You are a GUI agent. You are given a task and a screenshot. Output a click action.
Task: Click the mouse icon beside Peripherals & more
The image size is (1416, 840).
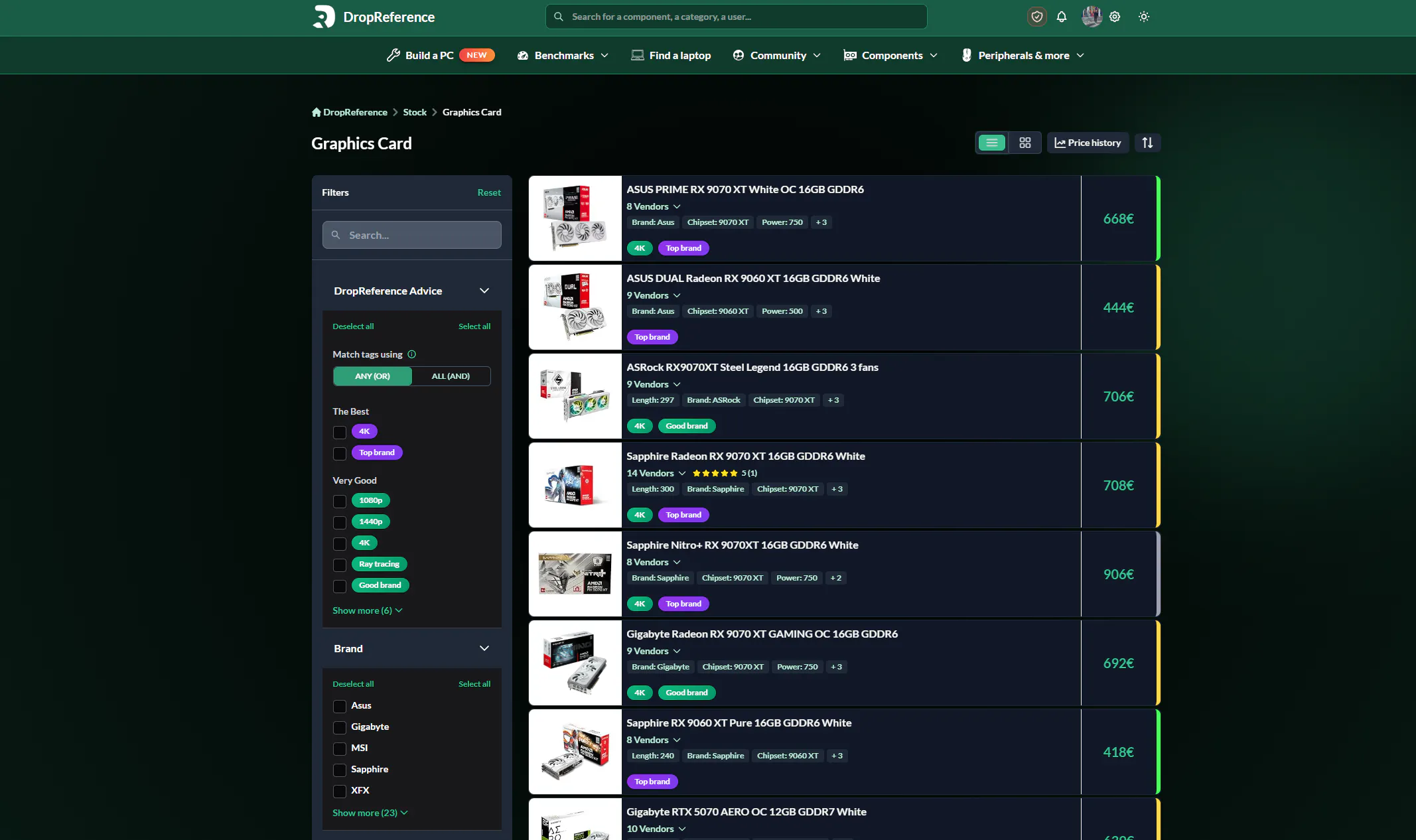967,55
